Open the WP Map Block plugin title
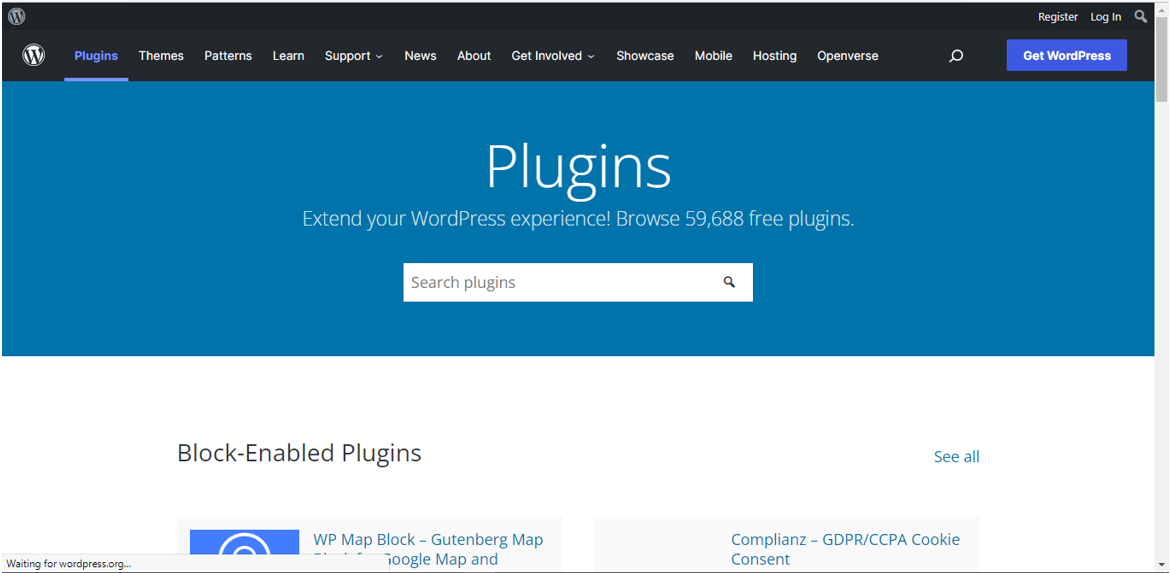 pyautogui.click(x=428, y=549)
